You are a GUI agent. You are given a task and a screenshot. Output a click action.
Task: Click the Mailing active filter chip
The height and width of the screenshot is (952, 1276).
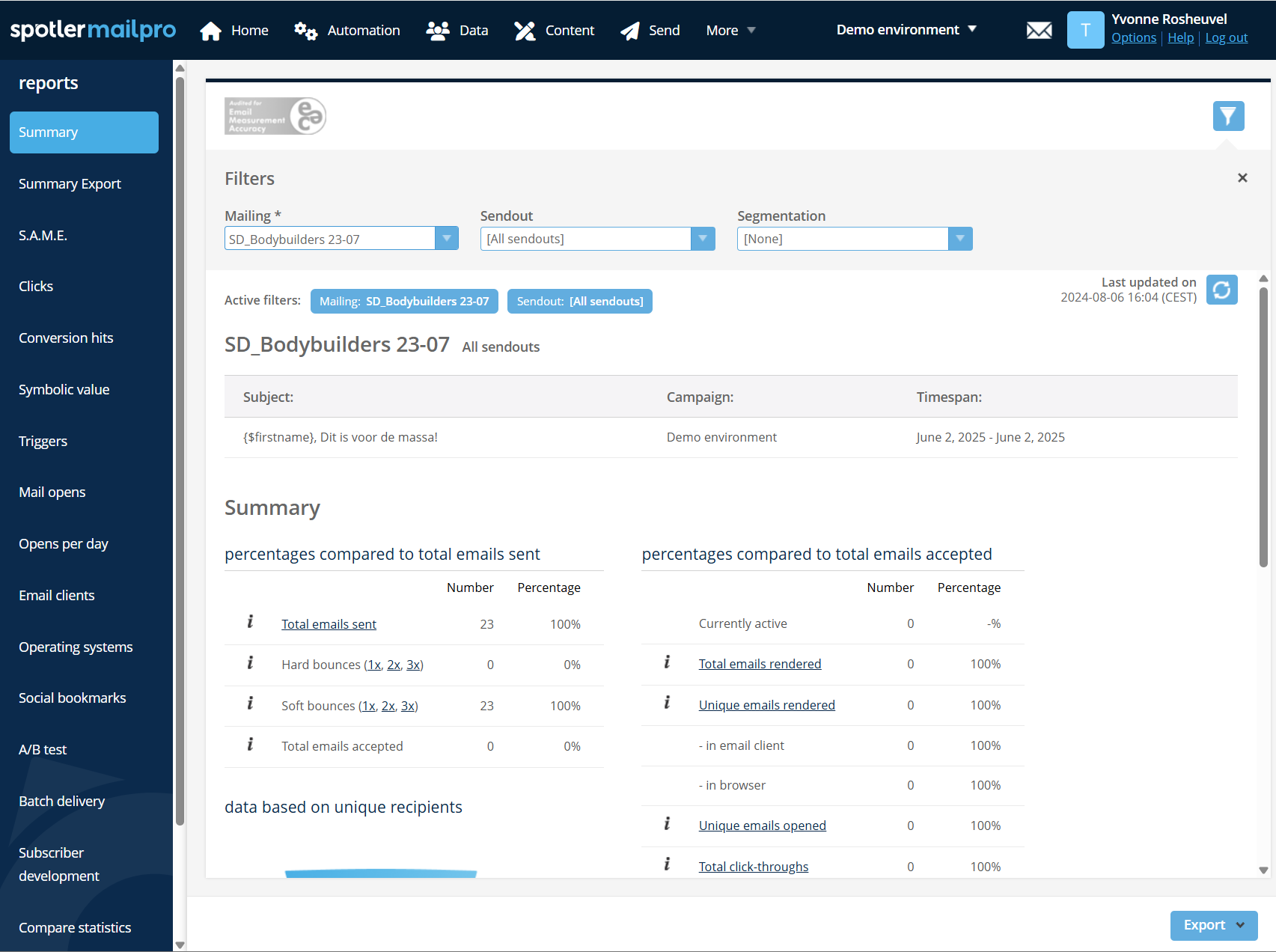(x=404, y=302)
